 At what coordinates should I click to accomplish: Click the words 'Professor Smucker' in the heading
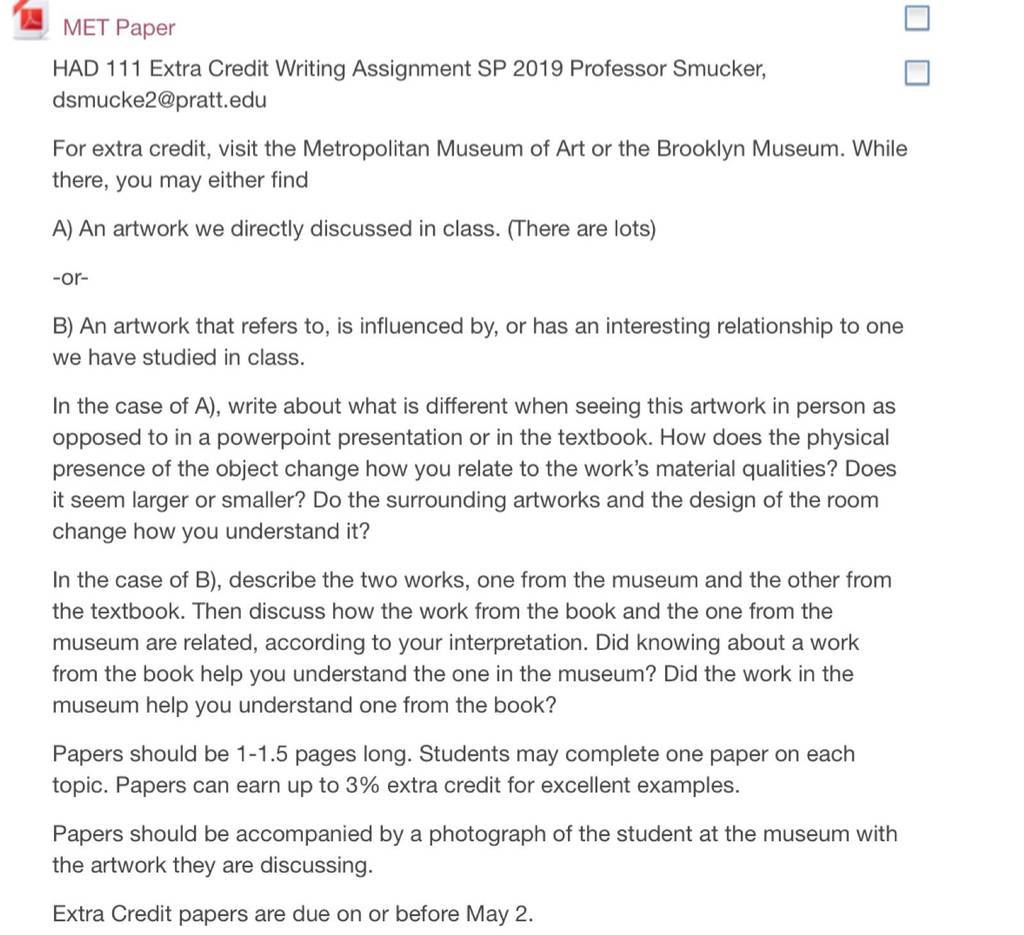click(667, 69)
